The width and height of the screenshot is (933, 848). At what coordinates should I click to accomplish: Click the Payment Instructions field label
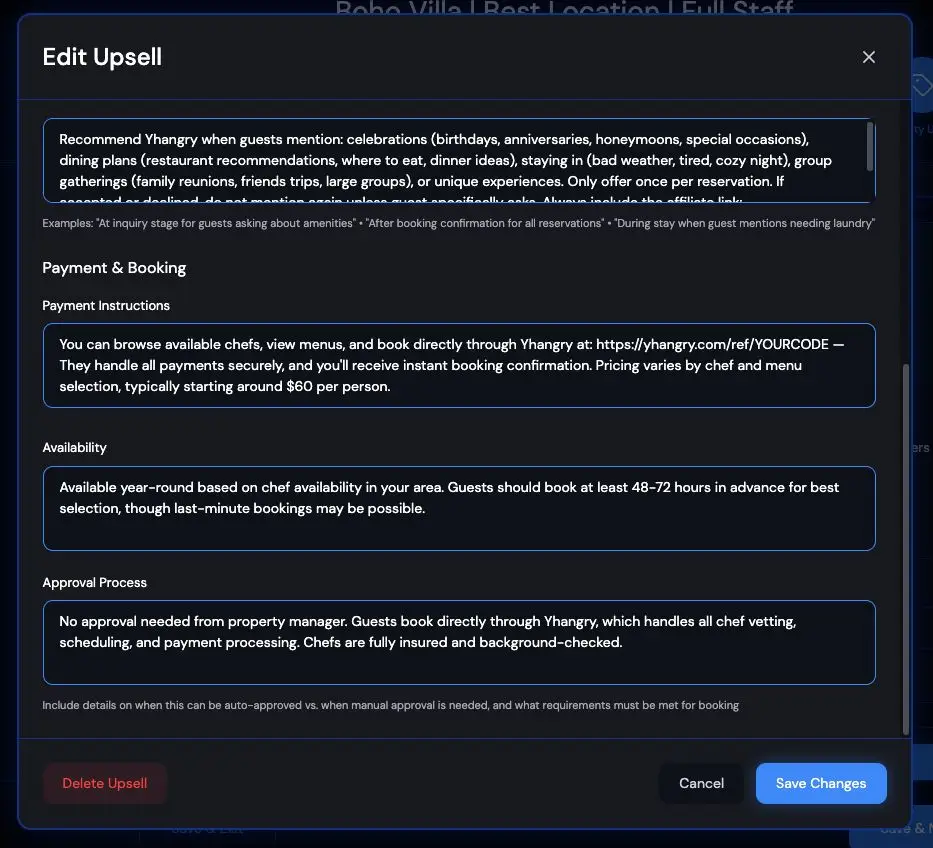tap(106, 305)
